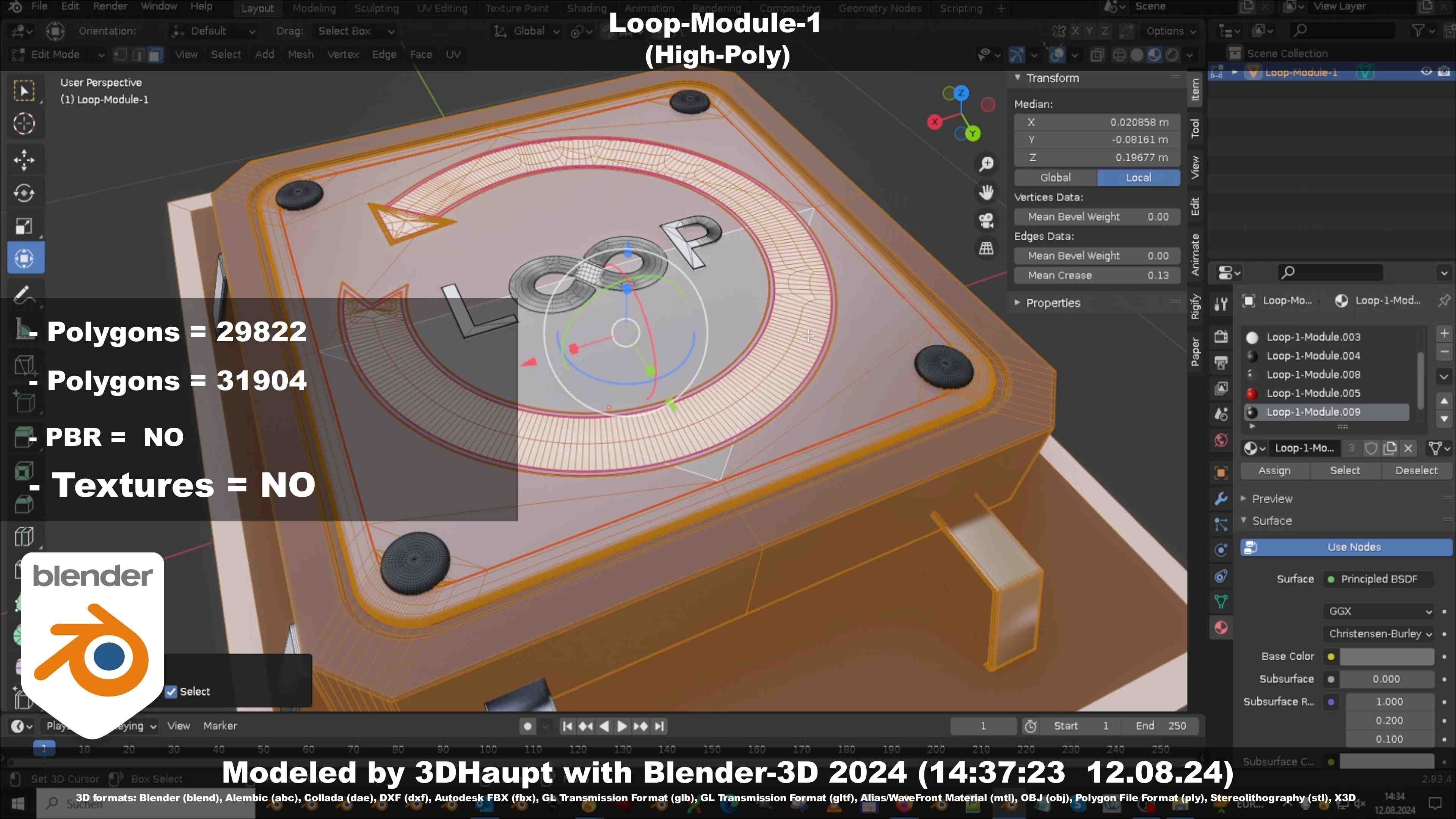
Task: Choose the Move tool
Action: click(24, 160)
